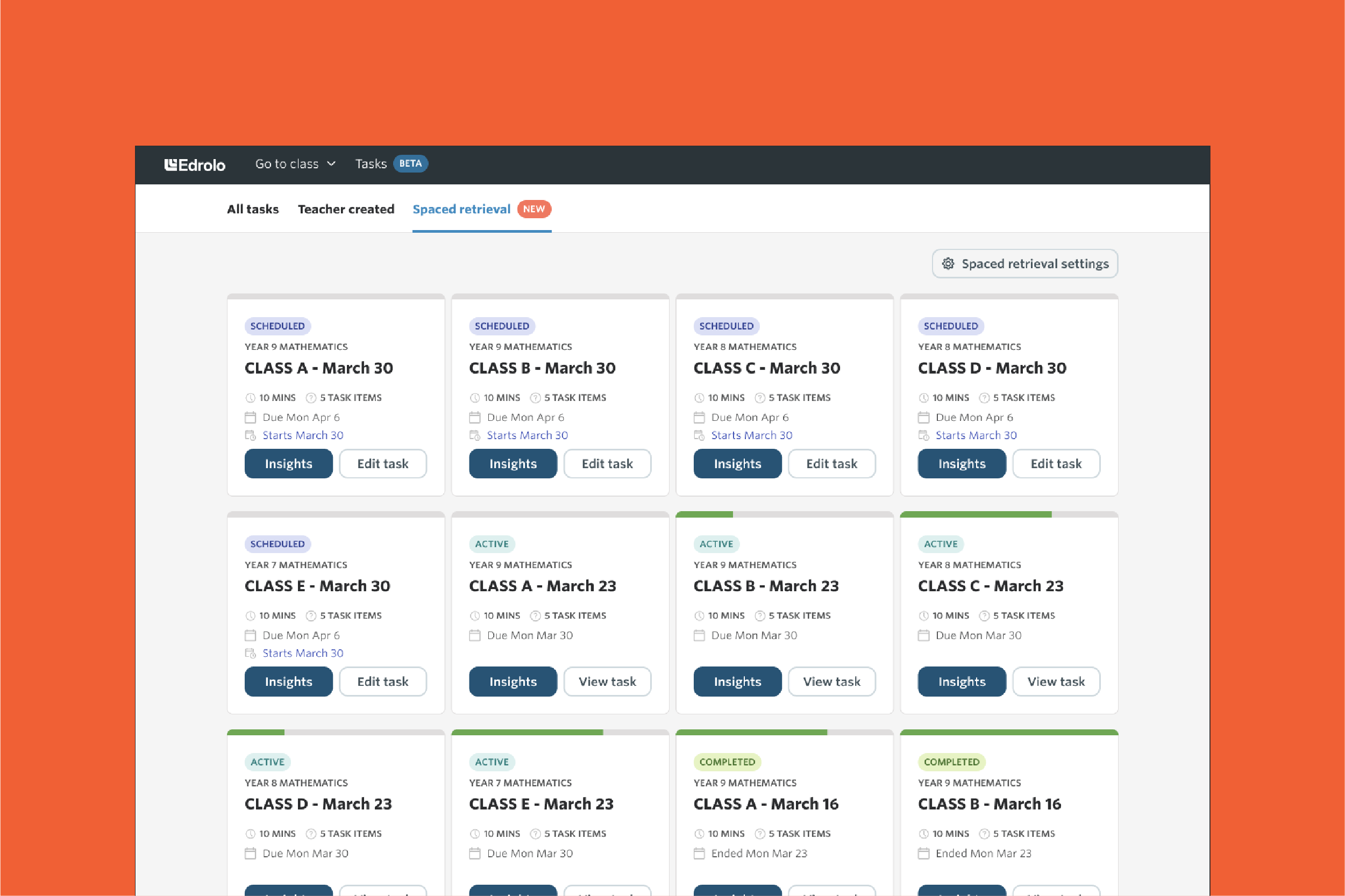Click clock icon on CLASS A - March 30 card
Image resolution: width=1345 pixels, height=896 pixels.
250,398
